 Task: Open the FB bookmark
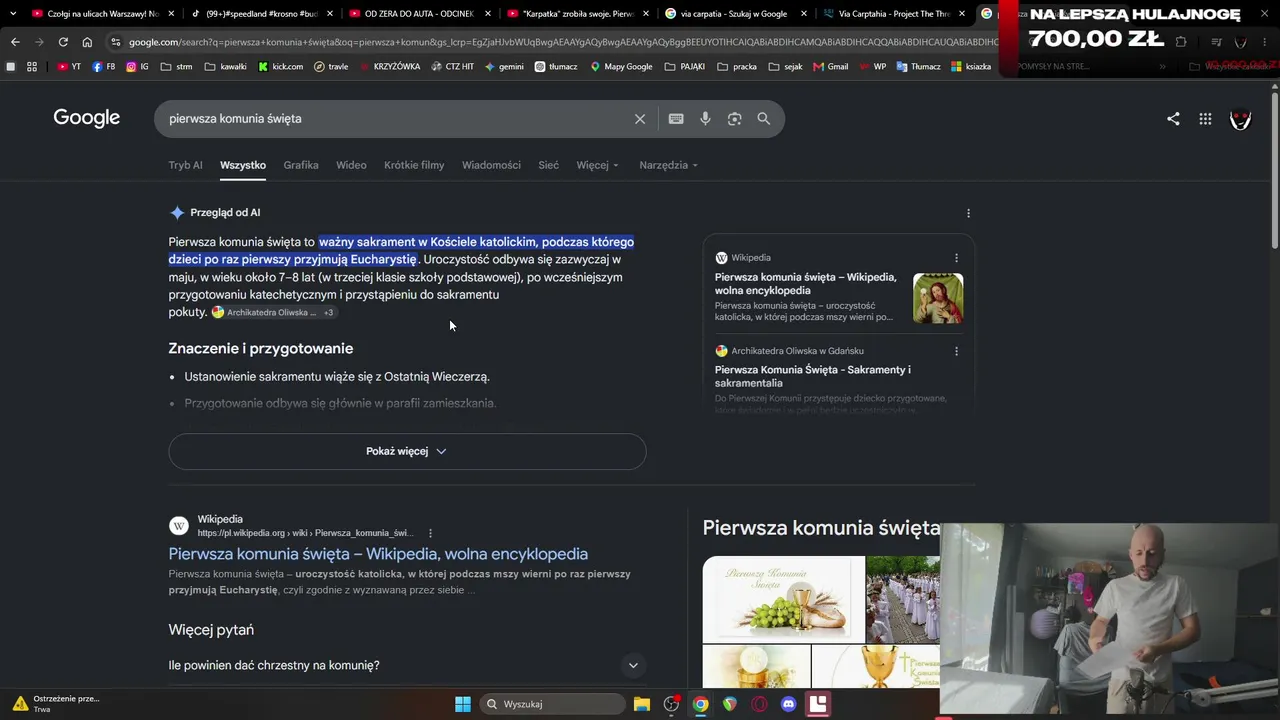(103, 67)
